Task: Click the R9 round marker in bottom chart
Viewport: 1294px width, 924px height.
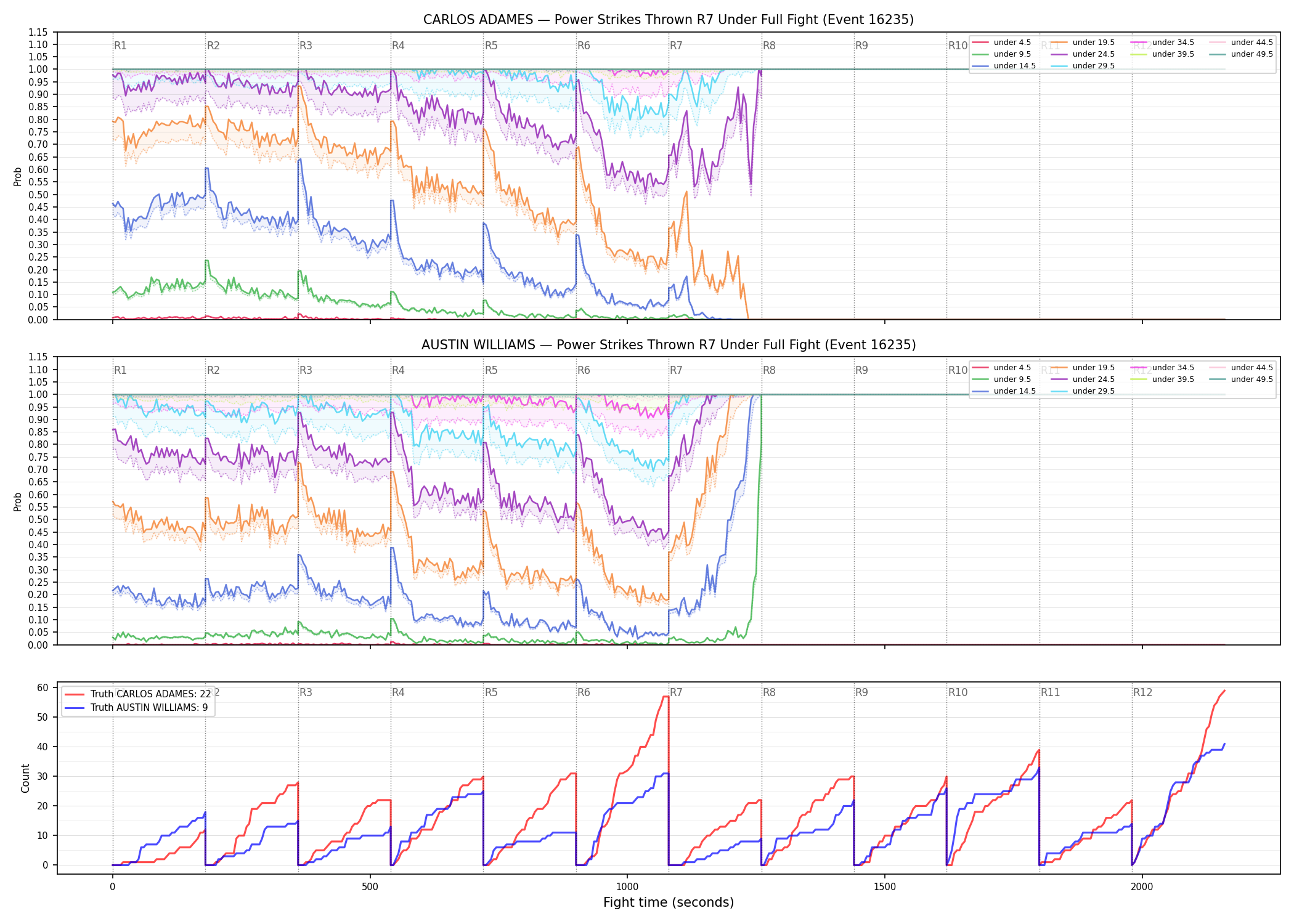Action: pyautogui.click(x=861, y=692)
